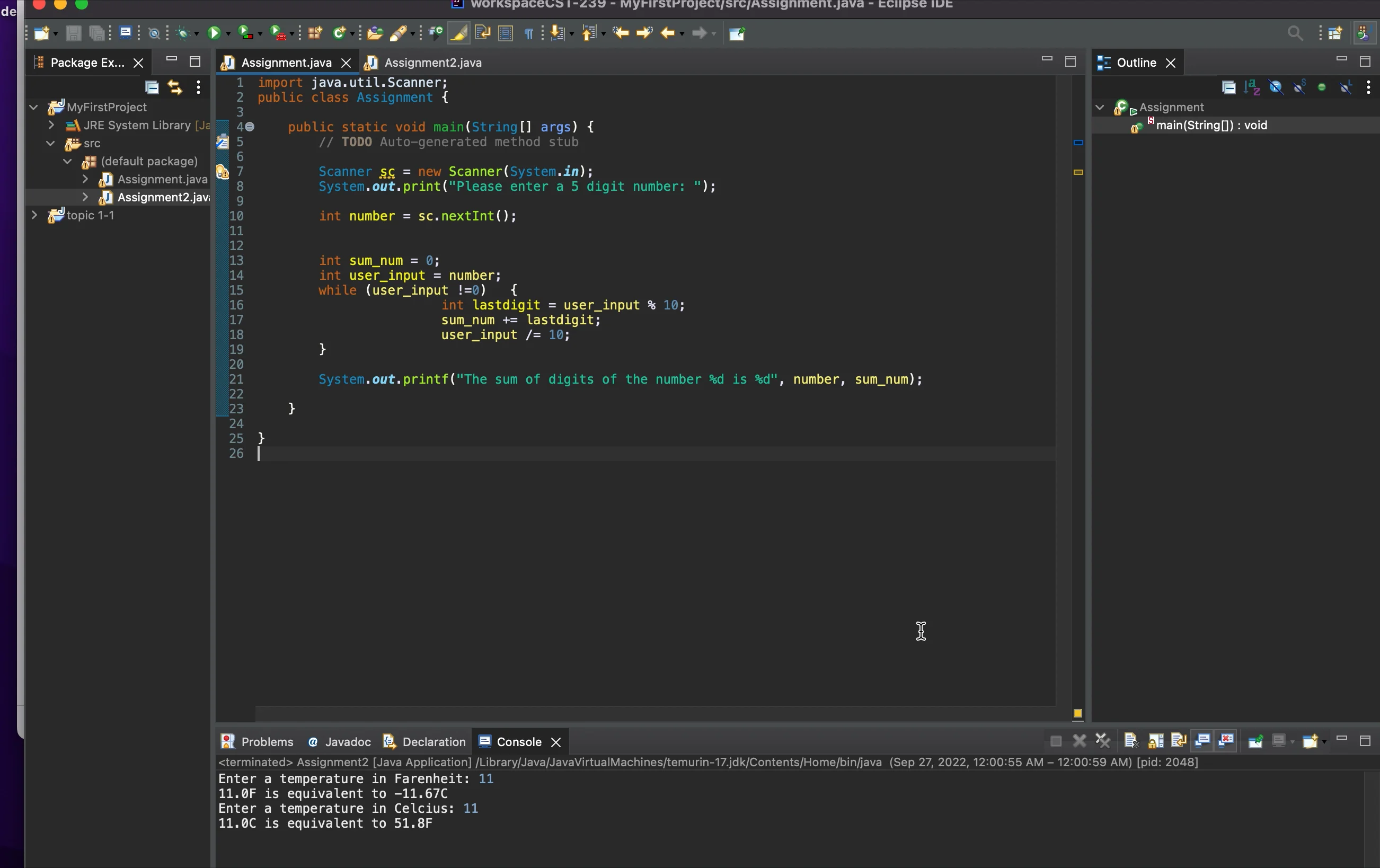Toggle Block Selection mode
Viewport: 1380px width, 868px height.
pyautogui.click(x=505, y=33)
